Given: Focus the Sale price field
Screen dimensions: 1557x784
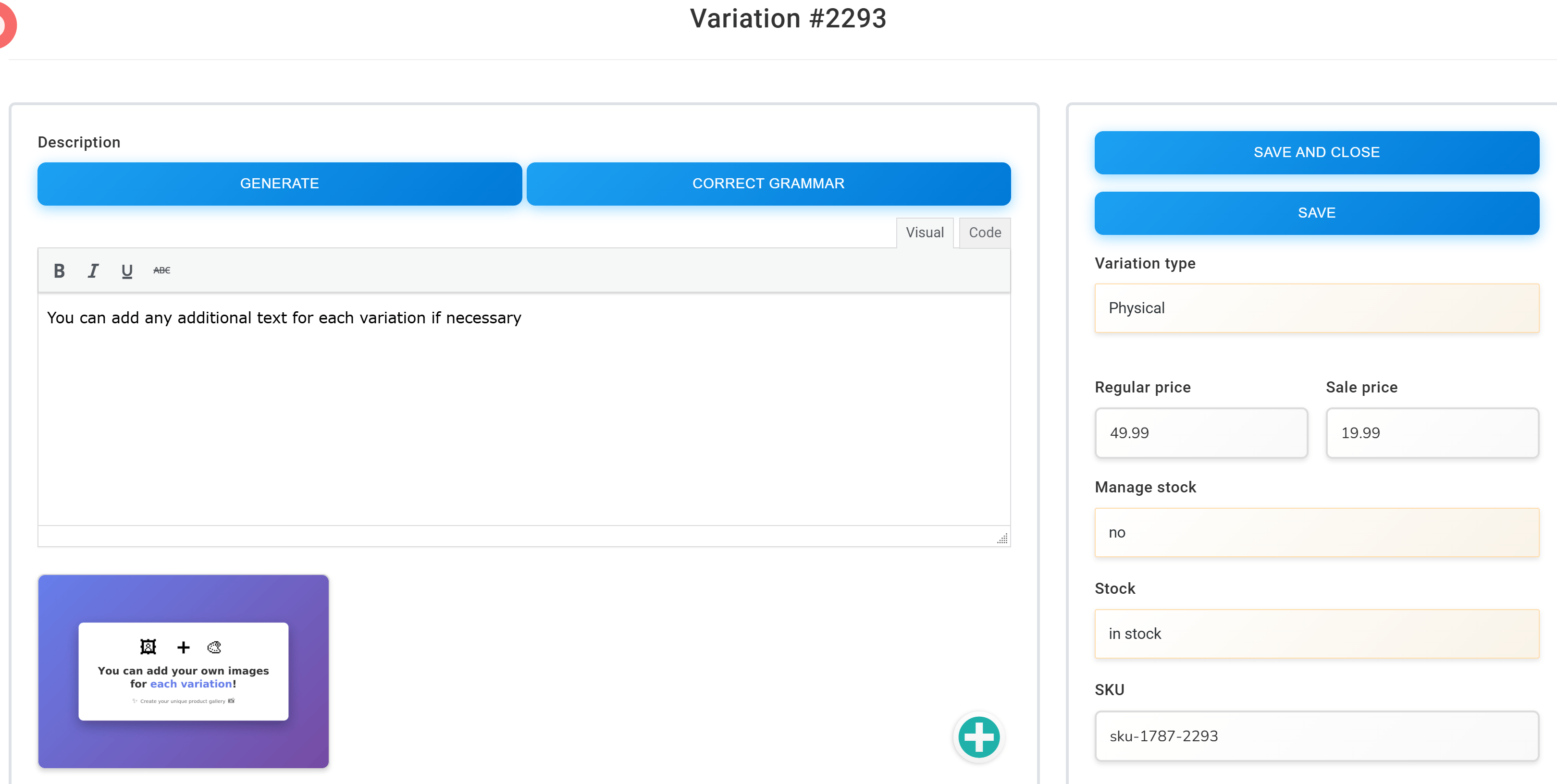Looking at the screenshot, I should (1431, 432).
